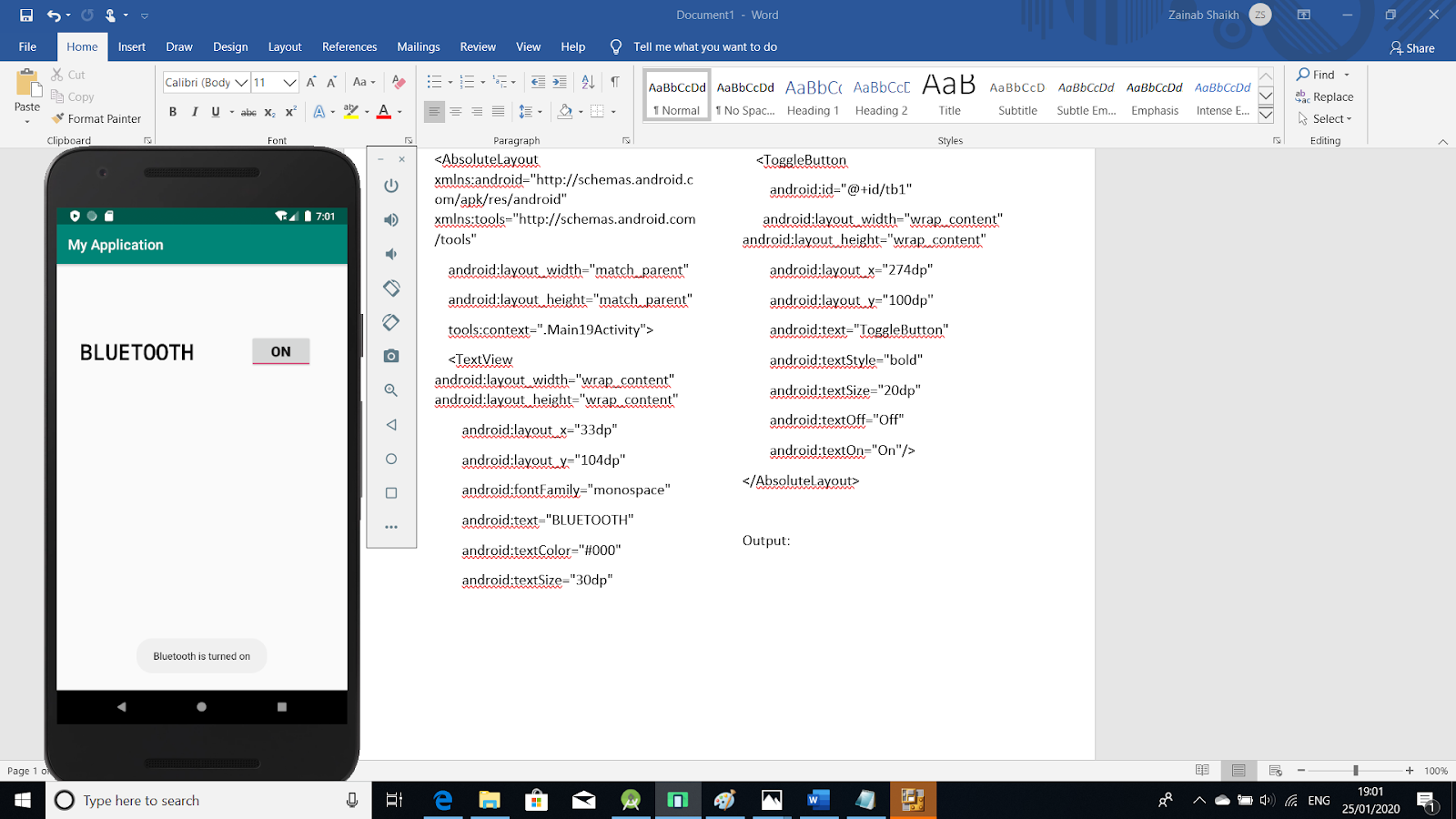The height and width of the screenshot is (819, 1456).
Task: Open Word from Windows taskbar
Action: (818, 800)
